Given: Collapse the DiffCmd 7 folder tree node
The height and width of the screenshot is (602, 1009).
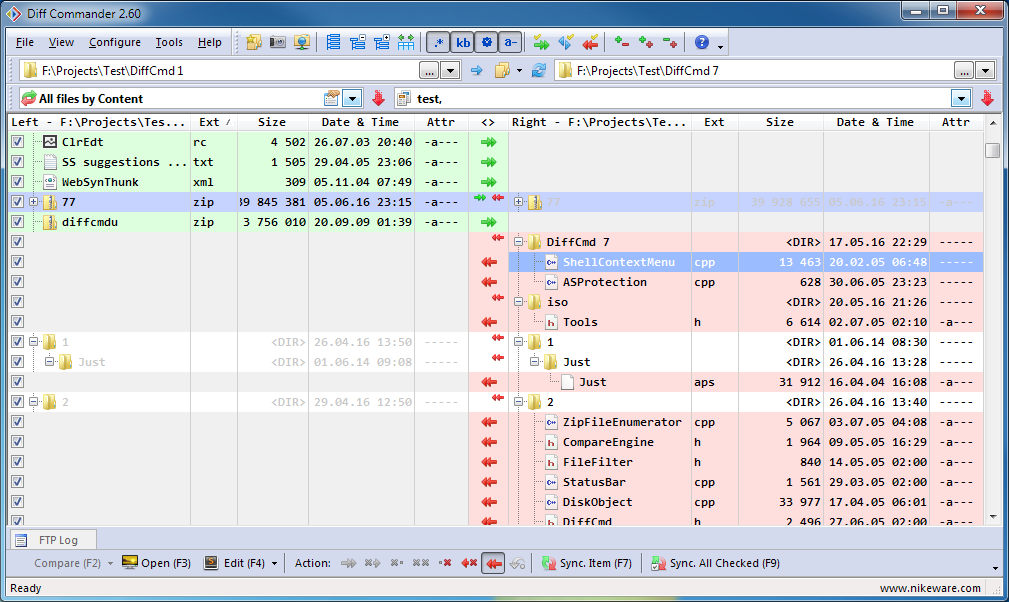Looking at the screenshot, I should pyautogui.click(x=519, y=242).
